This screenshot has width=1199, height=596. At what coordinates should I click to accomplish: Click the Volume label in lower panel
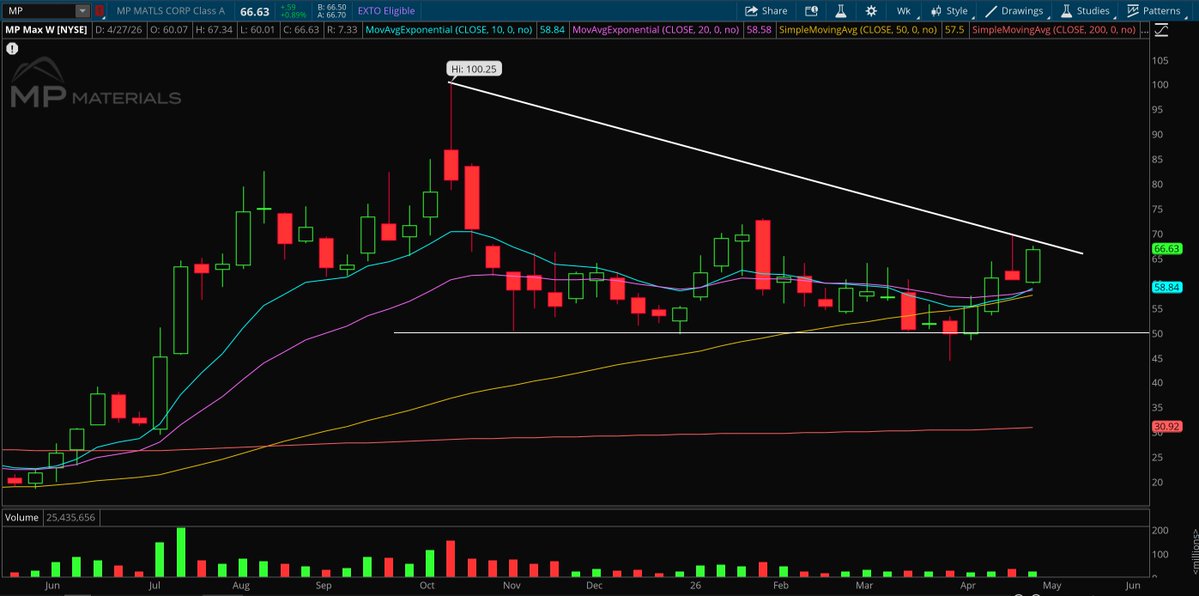pos(22,517)
